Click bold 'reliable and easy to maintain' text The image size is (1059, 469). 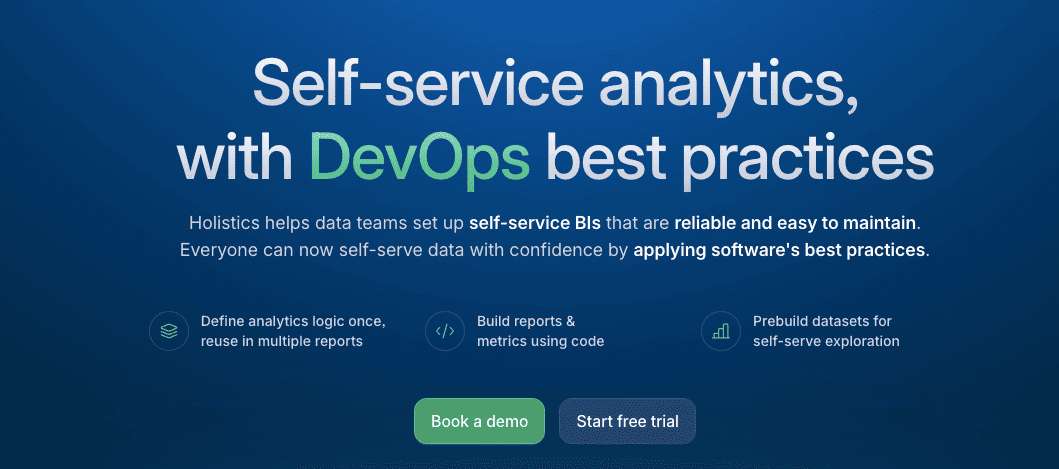click(796, 222)
